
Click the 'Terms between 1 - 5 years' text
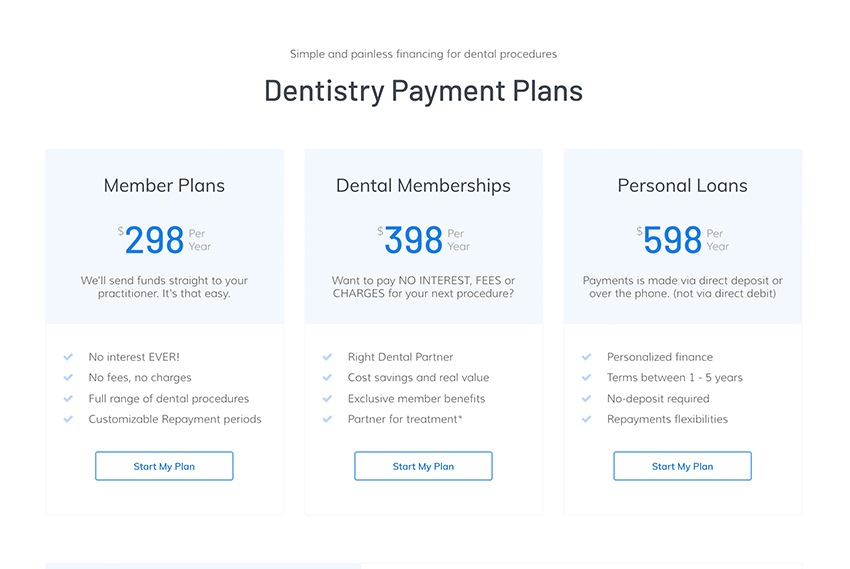[674, 378]
